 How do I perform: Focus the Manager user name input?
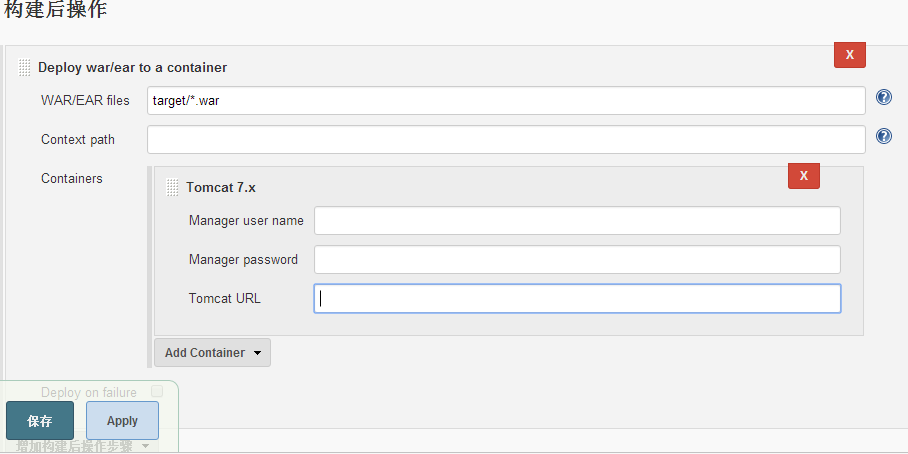577,221
